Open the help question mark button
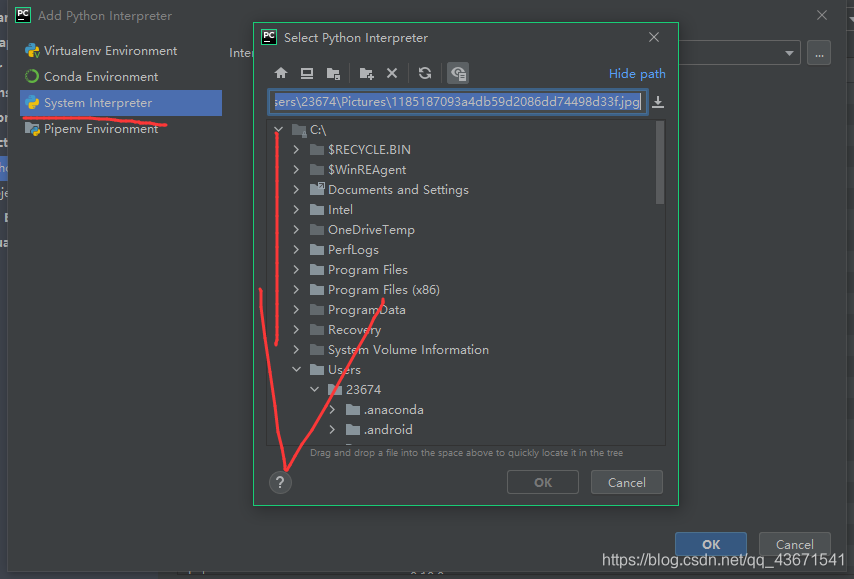The width and height of the screenshot is (854, 579). click(280, 482)
